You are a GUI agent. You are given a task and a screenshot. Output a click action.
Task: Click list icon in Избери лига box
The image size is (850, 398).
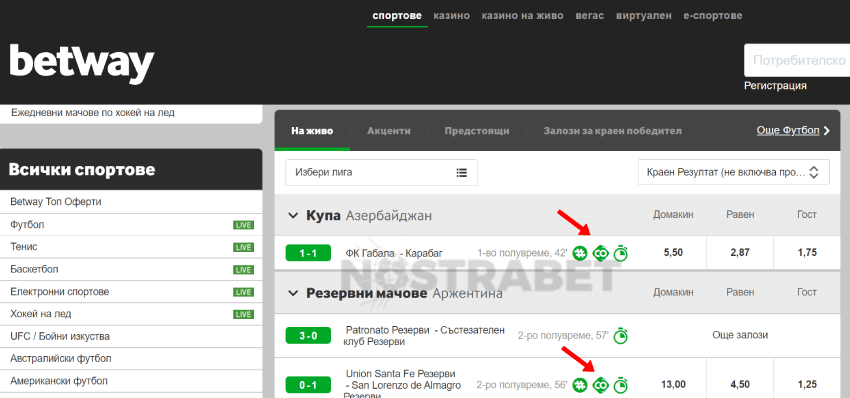tap(461, 173)
